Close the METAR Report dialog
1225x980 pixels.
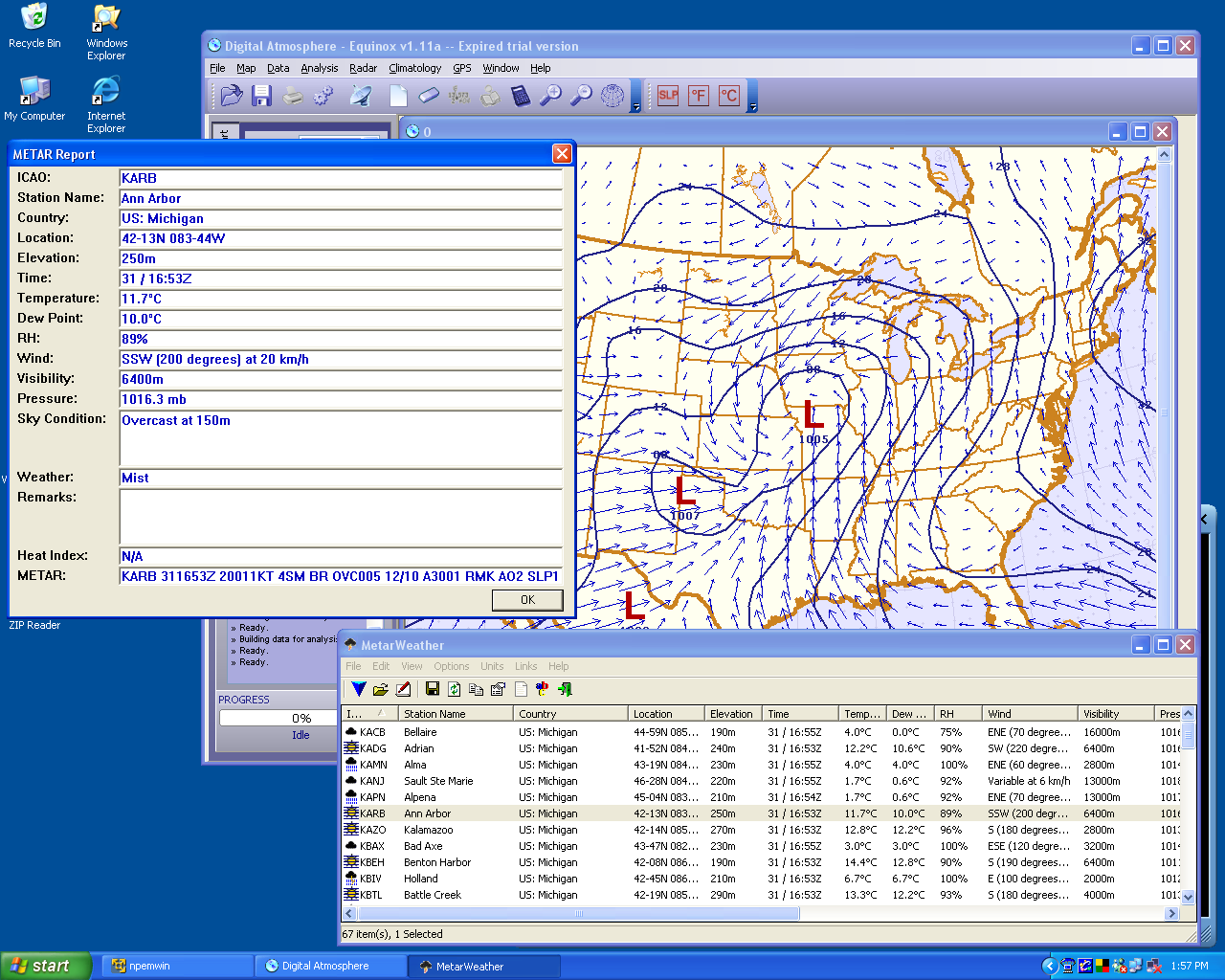pos(562,153)
